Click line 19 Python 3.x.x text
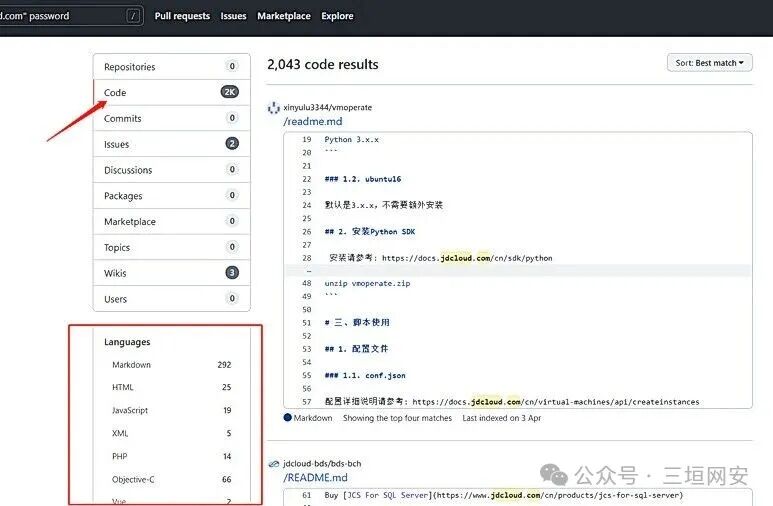 351,140
